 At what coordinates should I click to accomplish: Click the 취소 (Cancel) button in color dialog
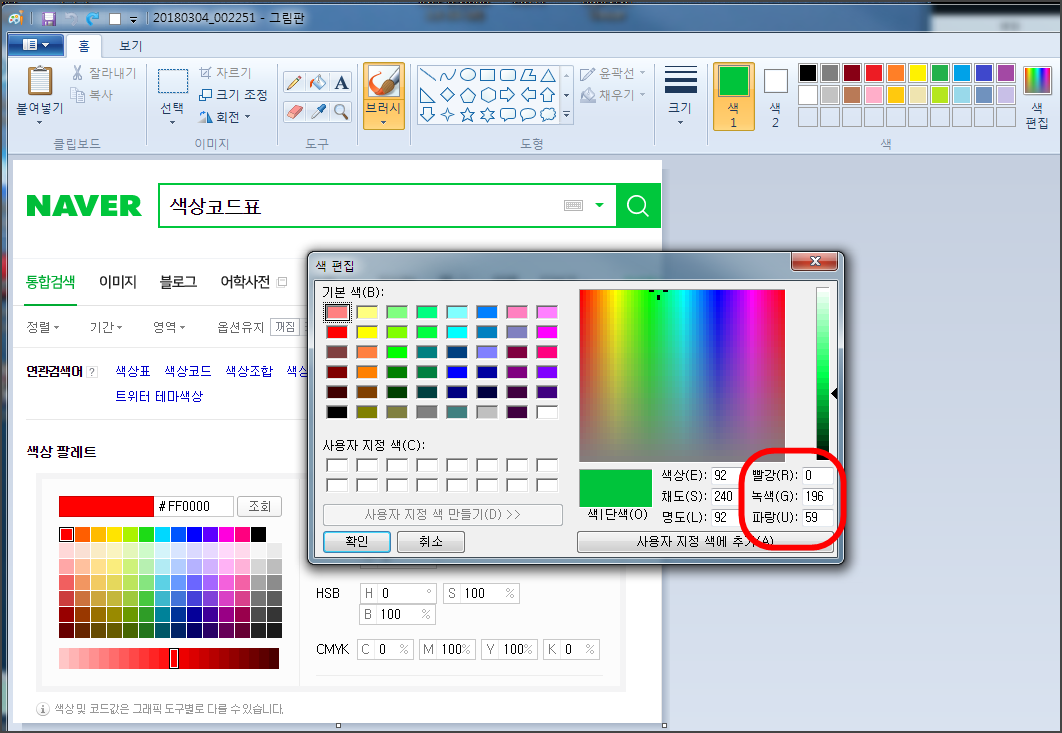431,541
